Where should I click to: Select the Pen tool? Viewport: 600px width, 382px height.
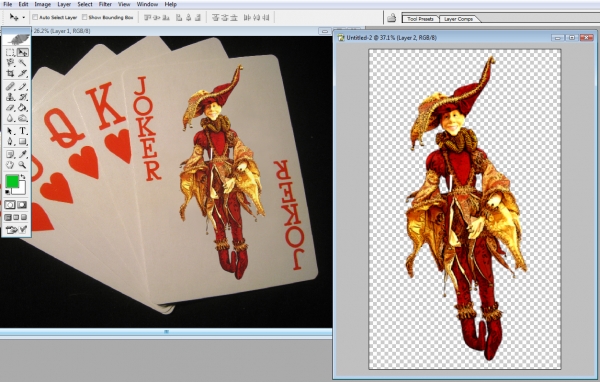(x=10, y=142)
